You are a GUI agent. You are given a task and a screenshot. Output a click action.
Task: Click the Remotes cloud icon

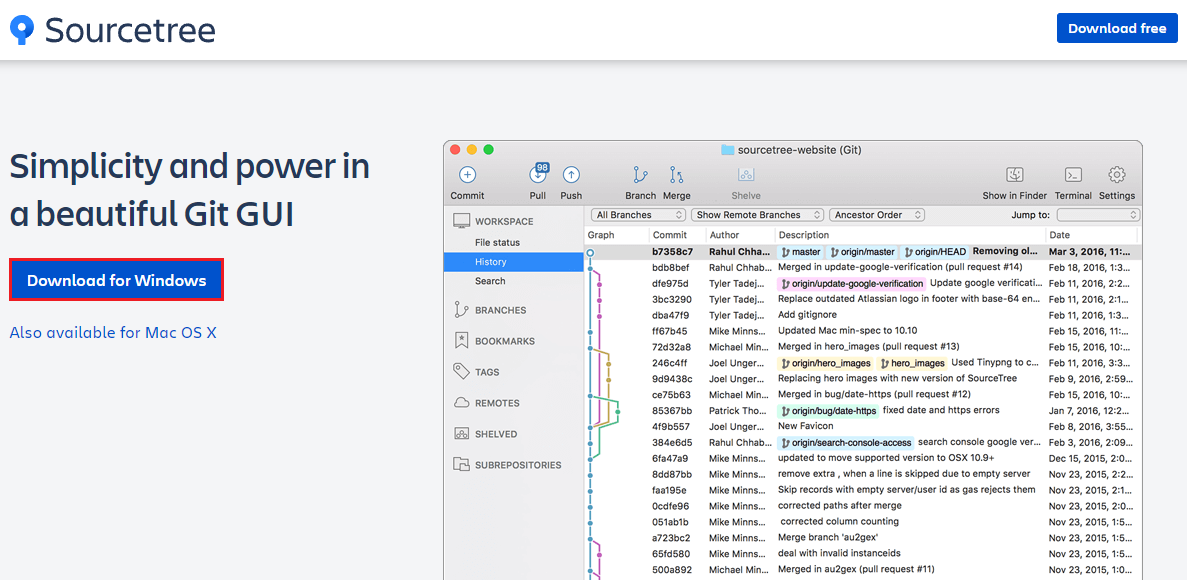(461, 403)
